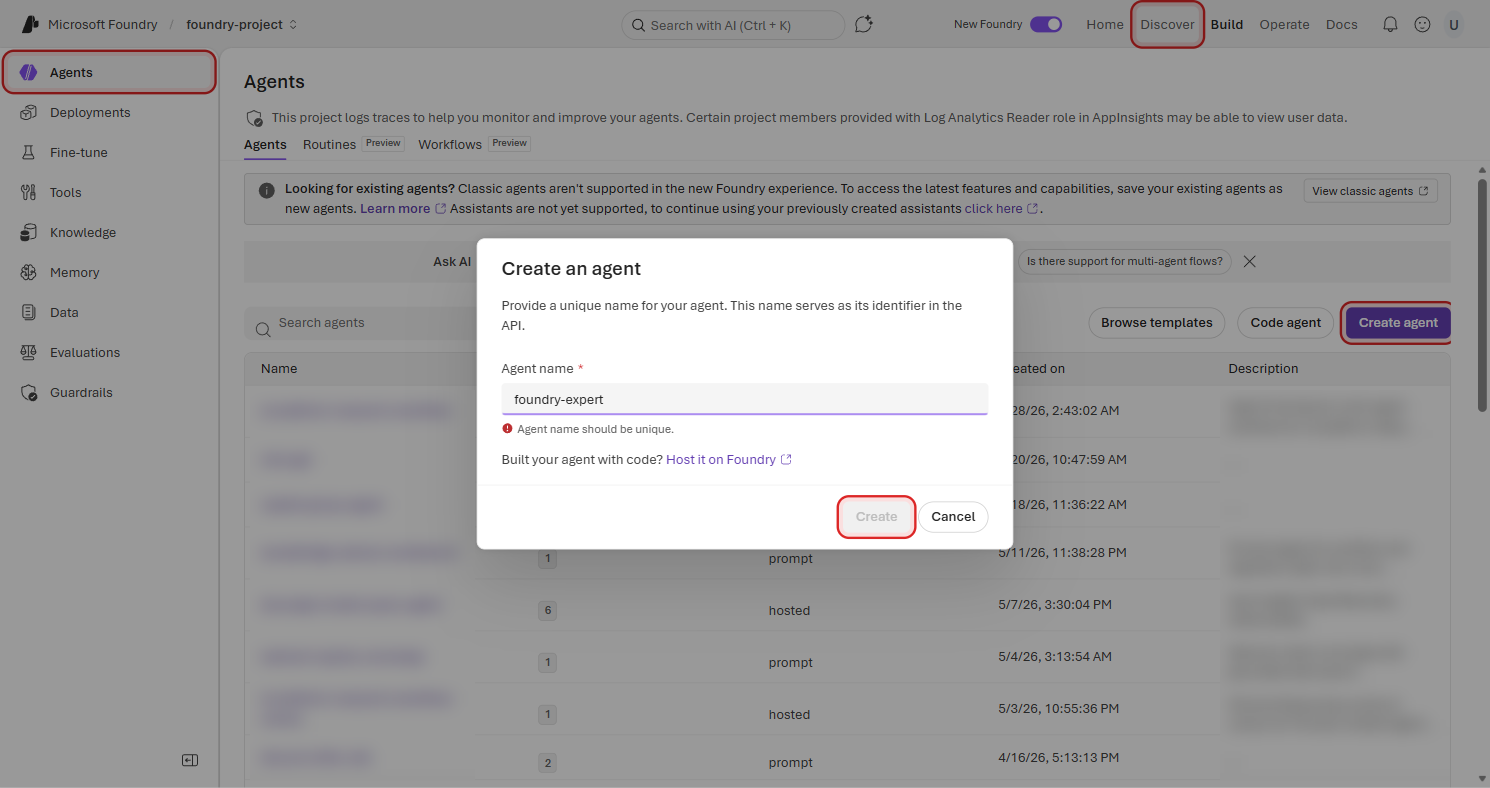Click multi-agent flows suggestion chip
Screen dimensions: 1490x788
click(x=1125, y=261)
